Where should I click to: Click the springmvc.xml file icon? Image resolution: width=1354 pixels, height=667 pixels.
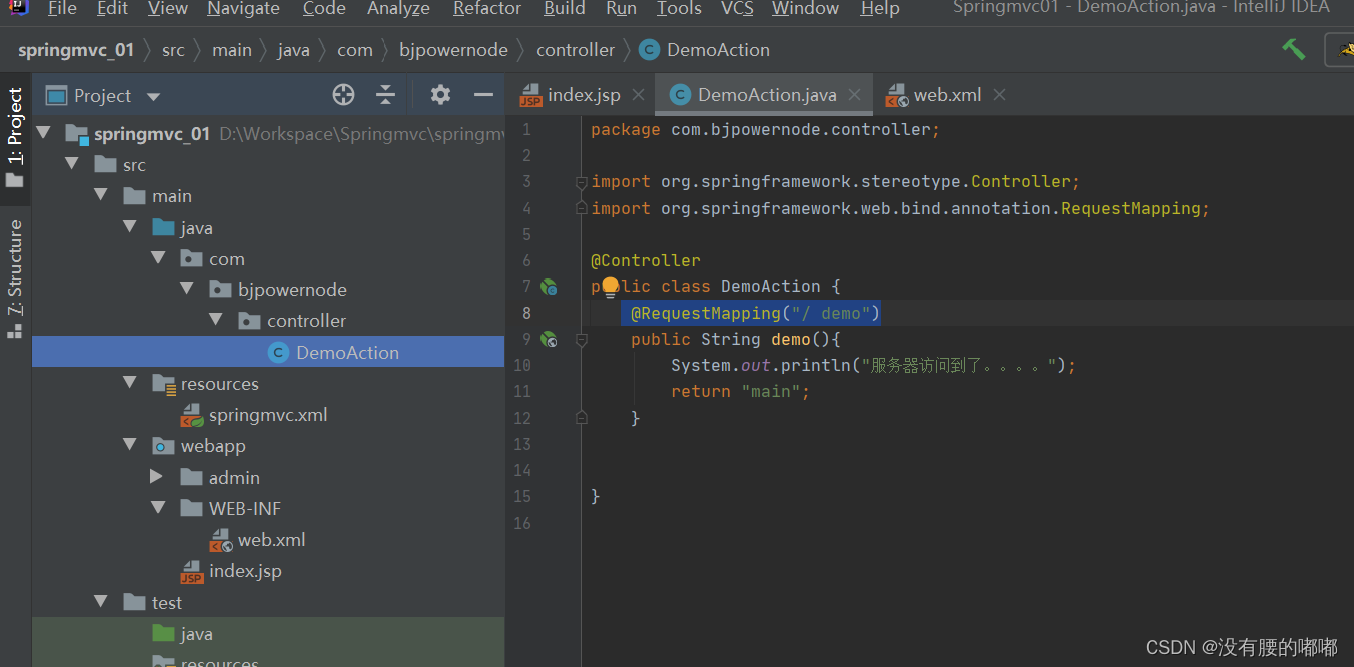click(x=191, y=415)
